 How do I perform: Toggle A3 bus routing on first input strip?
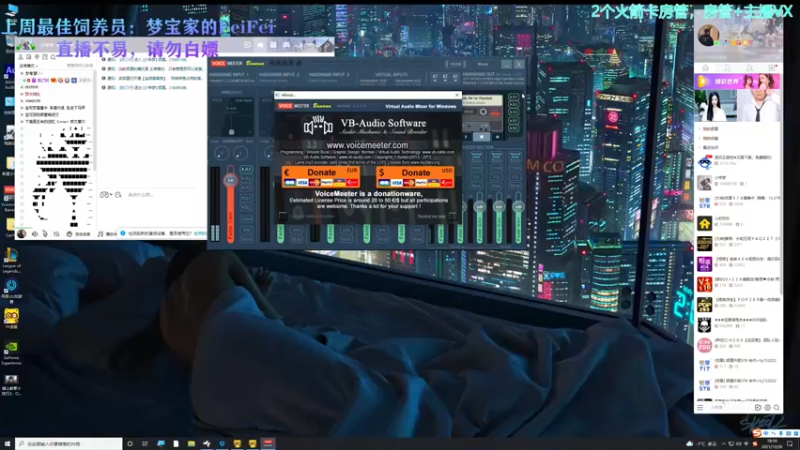pyautogui.click(x=246, y=188)
